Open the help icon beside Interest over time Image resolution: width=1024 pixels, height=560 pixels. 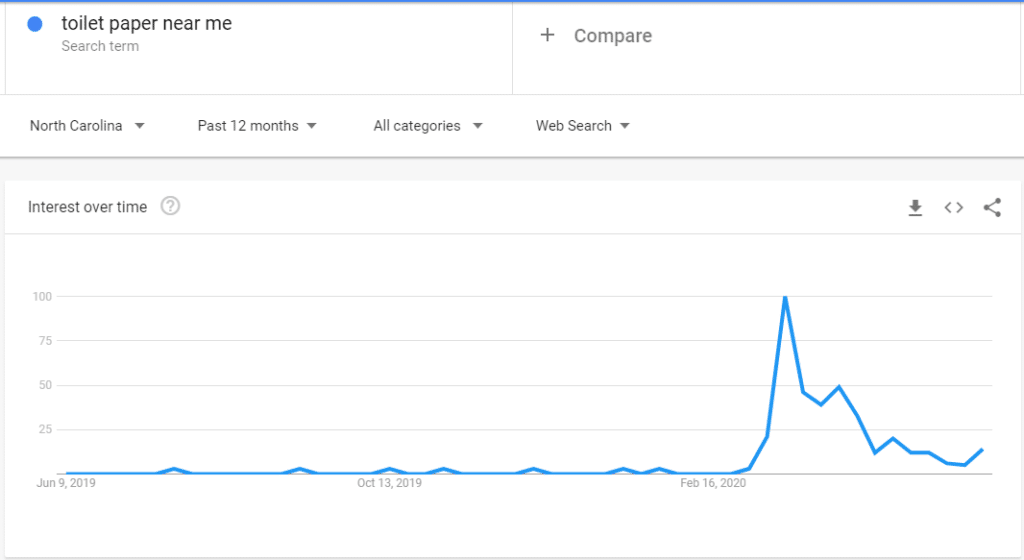point(170,206)
